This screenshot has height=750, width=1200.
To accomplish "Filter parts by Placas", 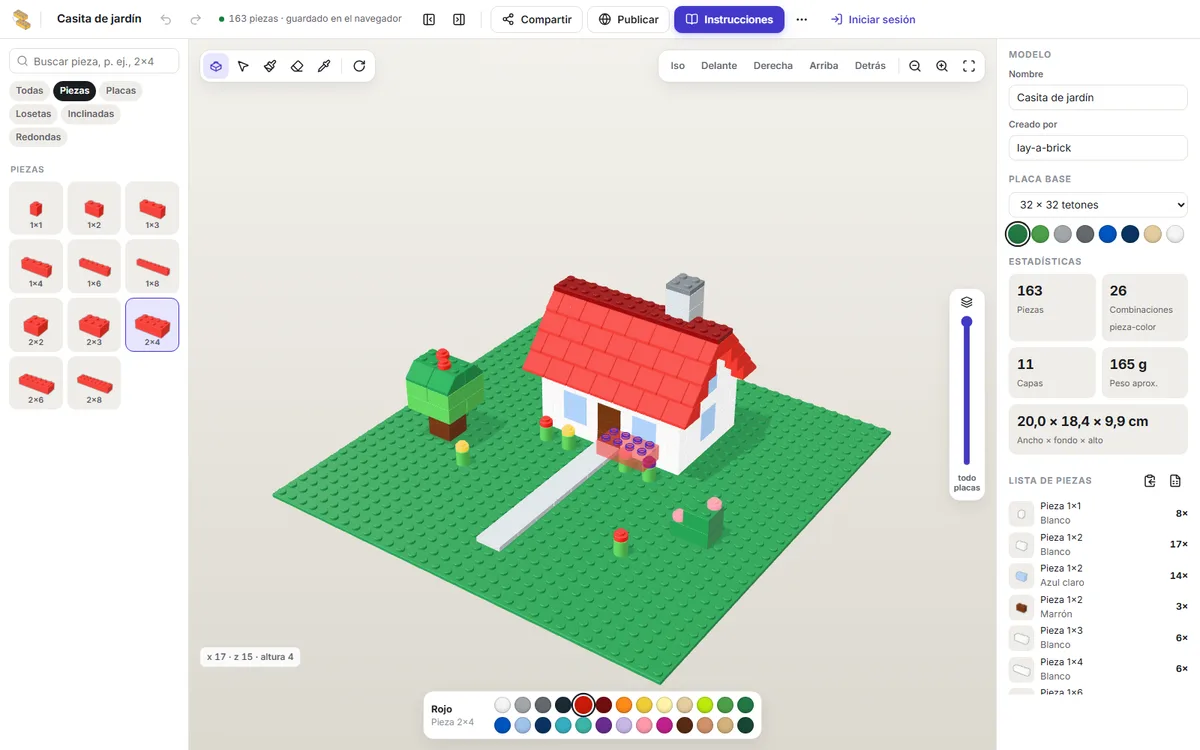I will pos(121,91).
